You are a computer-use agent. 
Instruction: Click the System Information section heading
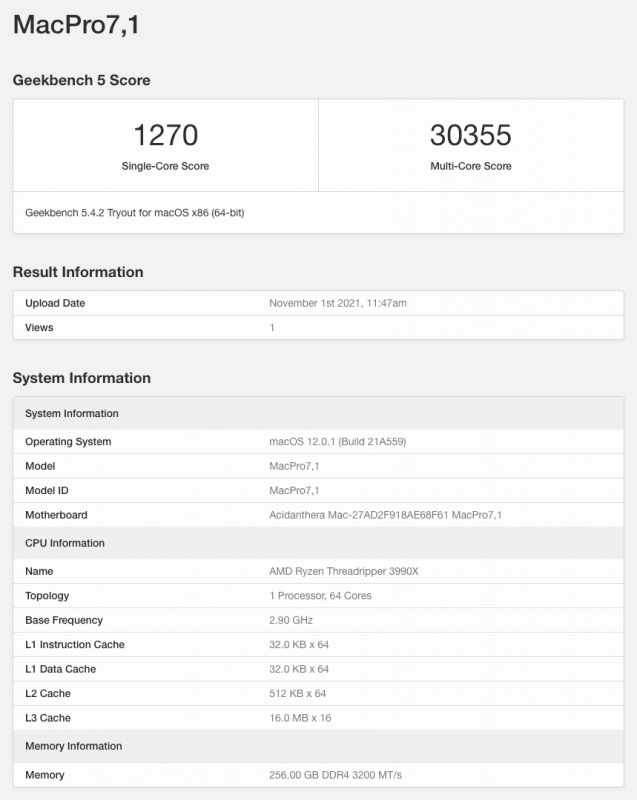(x=81, y=378)
